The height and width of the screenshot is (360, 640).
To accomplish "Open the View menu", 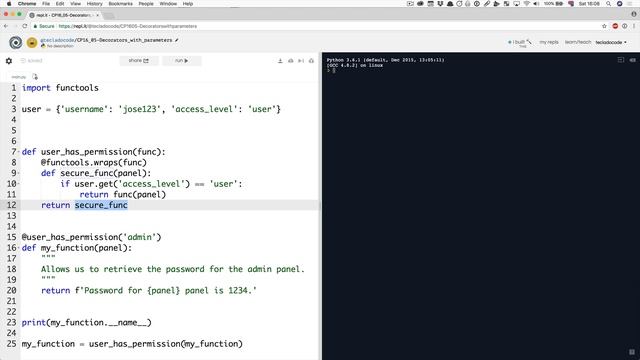I will click(76, 4).
